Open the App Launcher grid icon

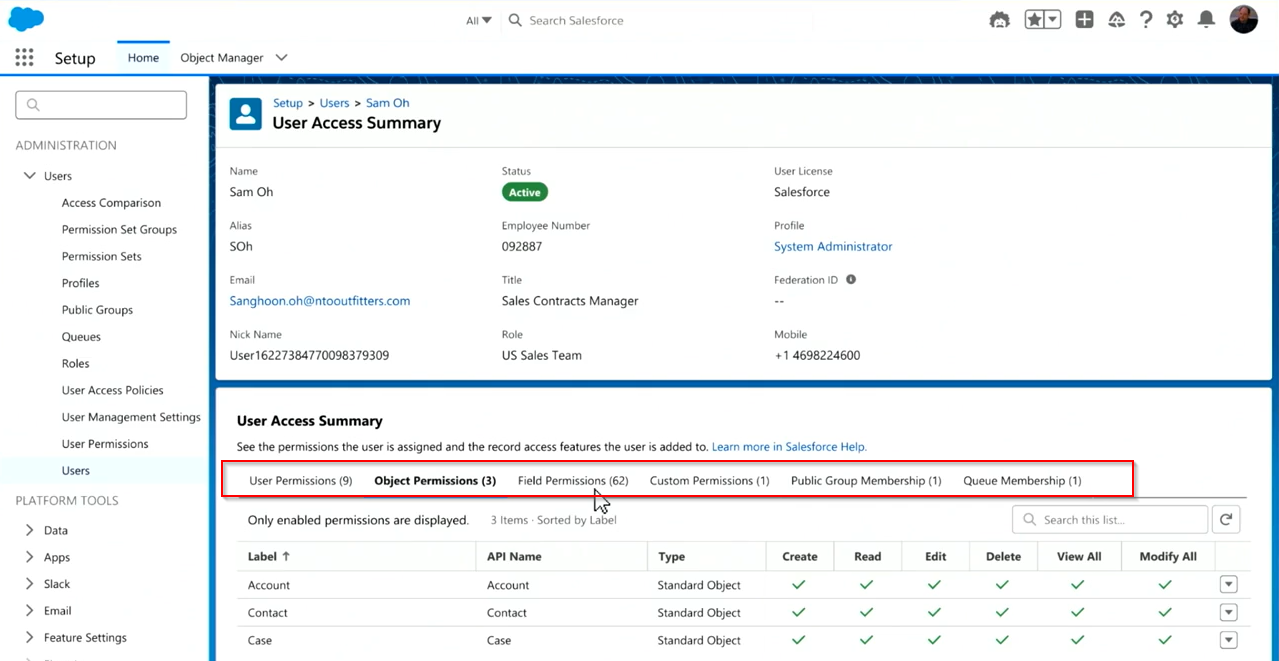point(24,58)
